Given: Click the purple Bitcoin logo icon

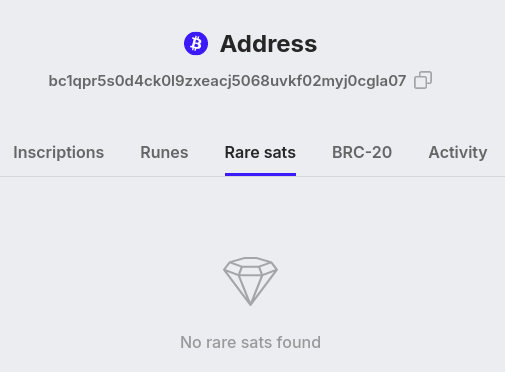Looking at the screenshot, I should pos(196,43).
